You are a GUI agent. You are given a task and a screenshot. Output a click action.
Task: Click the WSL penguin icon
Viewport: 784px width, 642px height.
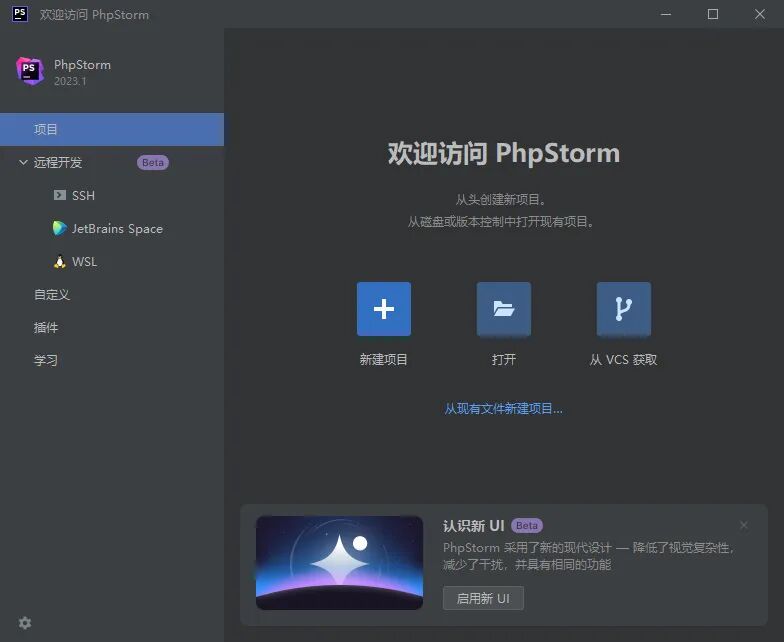[x=60, y=262]
